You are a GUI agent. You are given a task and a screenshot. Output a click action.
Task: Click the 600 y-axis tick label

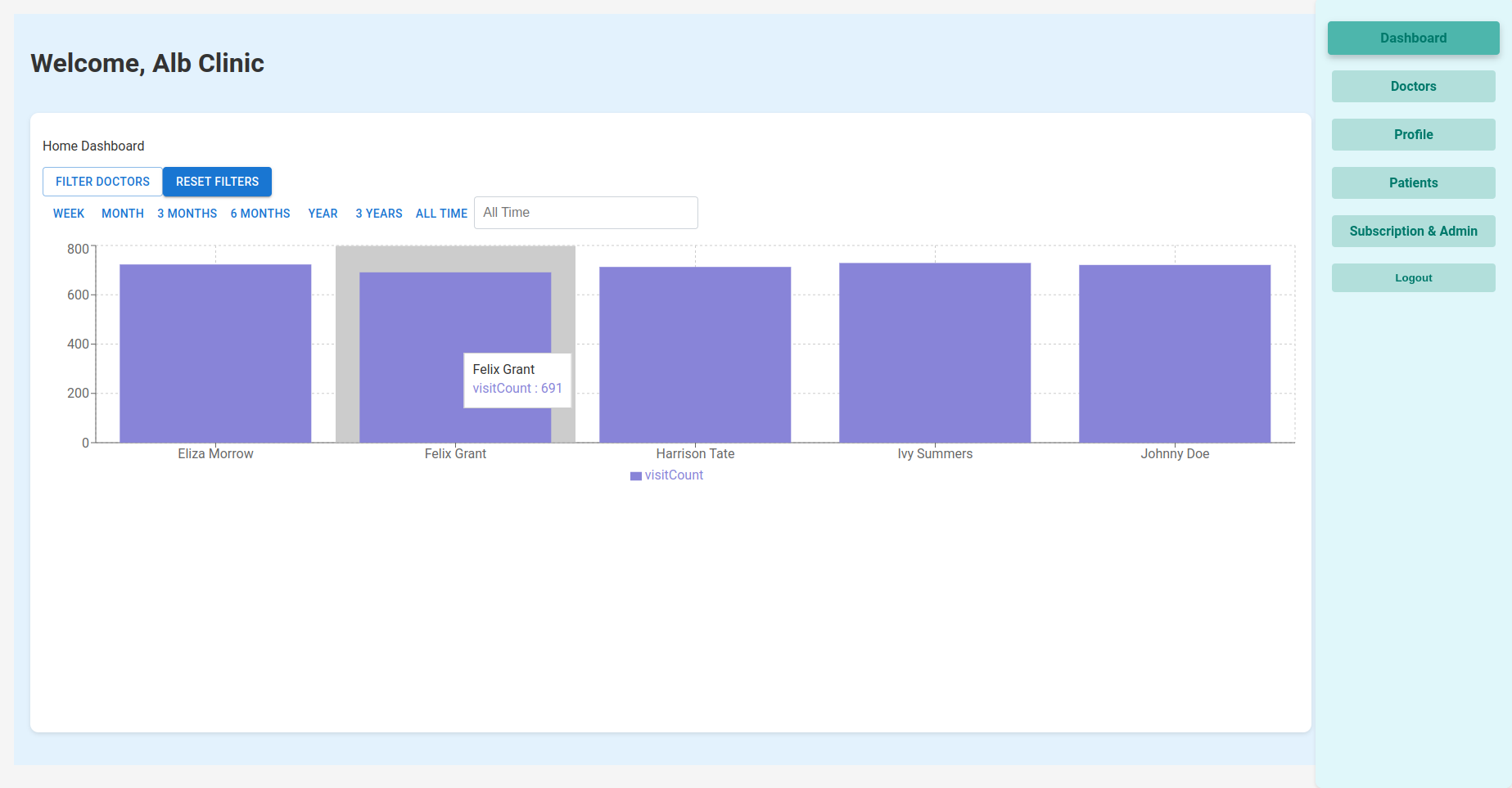pos(78,295)
